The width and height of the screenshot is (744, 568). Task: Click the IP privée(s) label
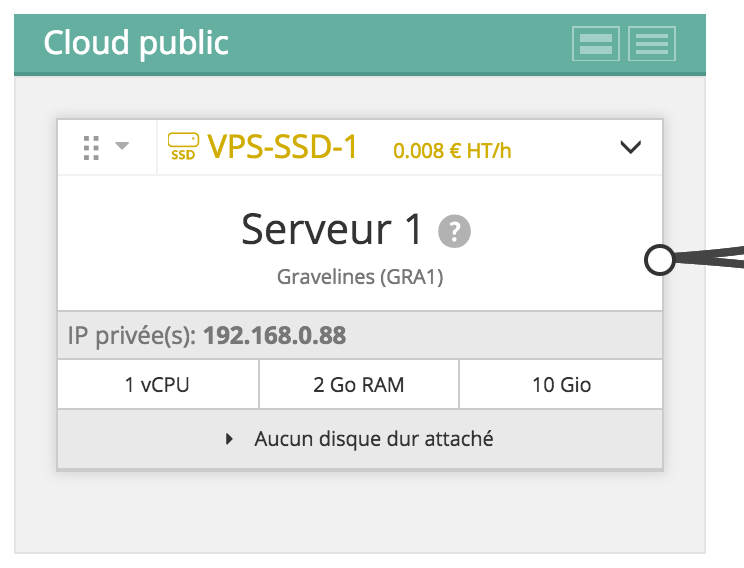tap(132, 335)
